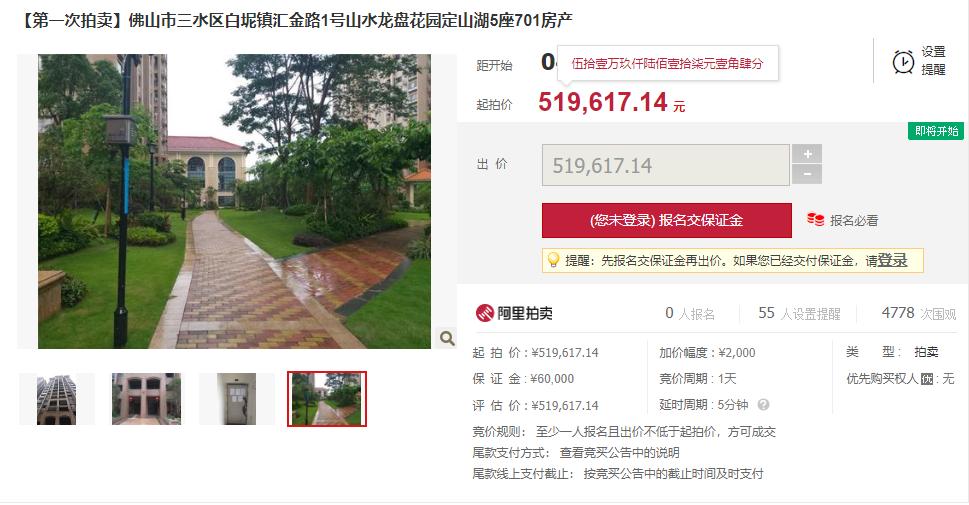Click the 优 badge after 优先购买权人

pos(926,379)
